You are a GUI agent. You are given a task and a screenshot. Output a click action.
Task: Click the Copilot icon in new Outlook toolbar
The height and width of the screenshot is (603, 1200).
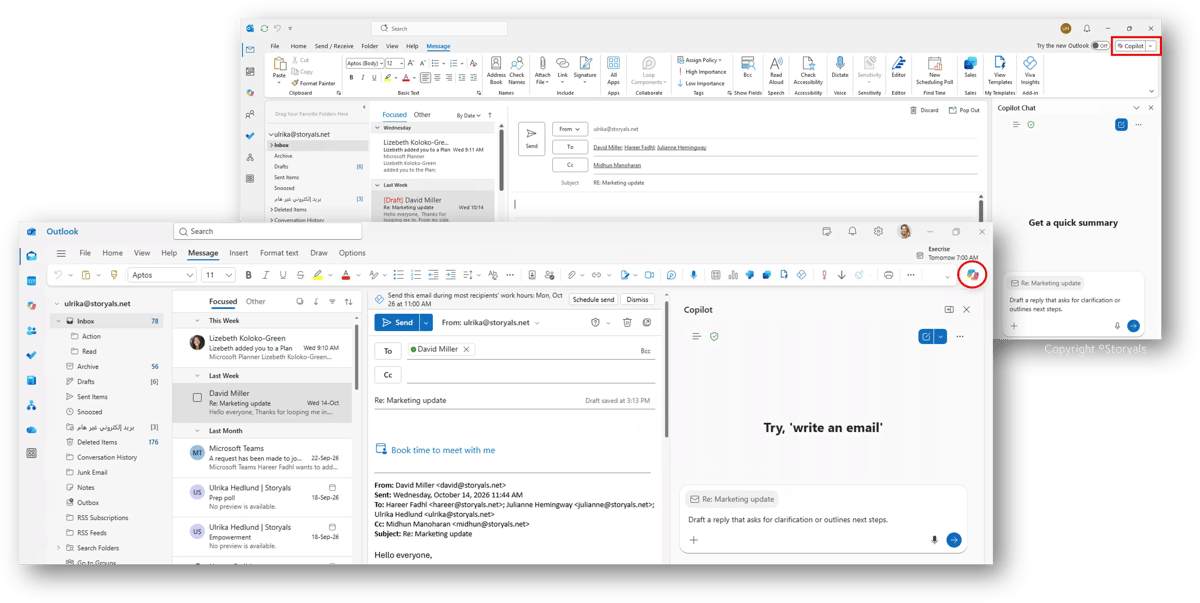tap(972, 275)
